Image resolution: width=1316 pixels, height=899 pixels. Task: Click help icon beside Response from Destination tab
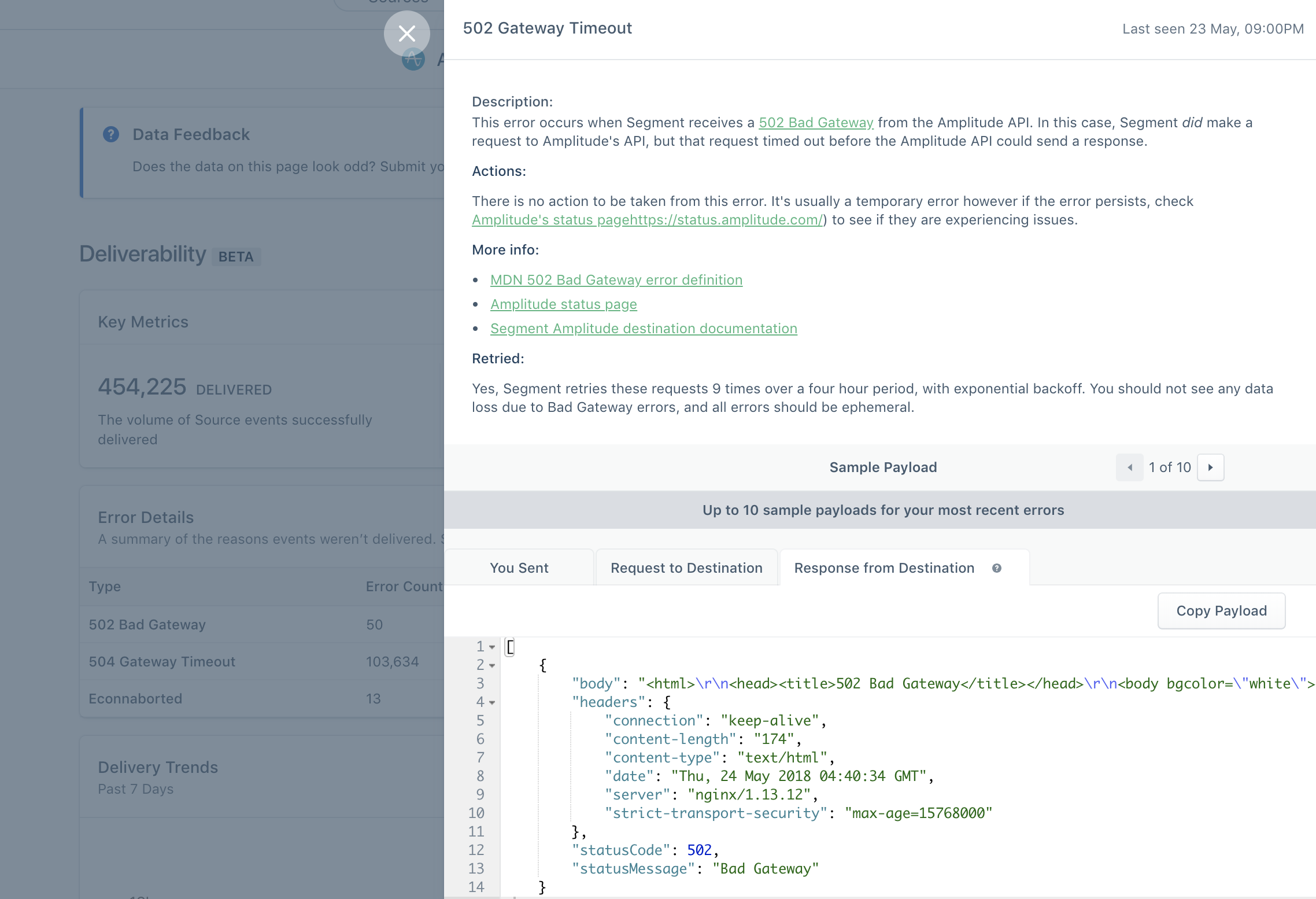(x=997, y=569)
